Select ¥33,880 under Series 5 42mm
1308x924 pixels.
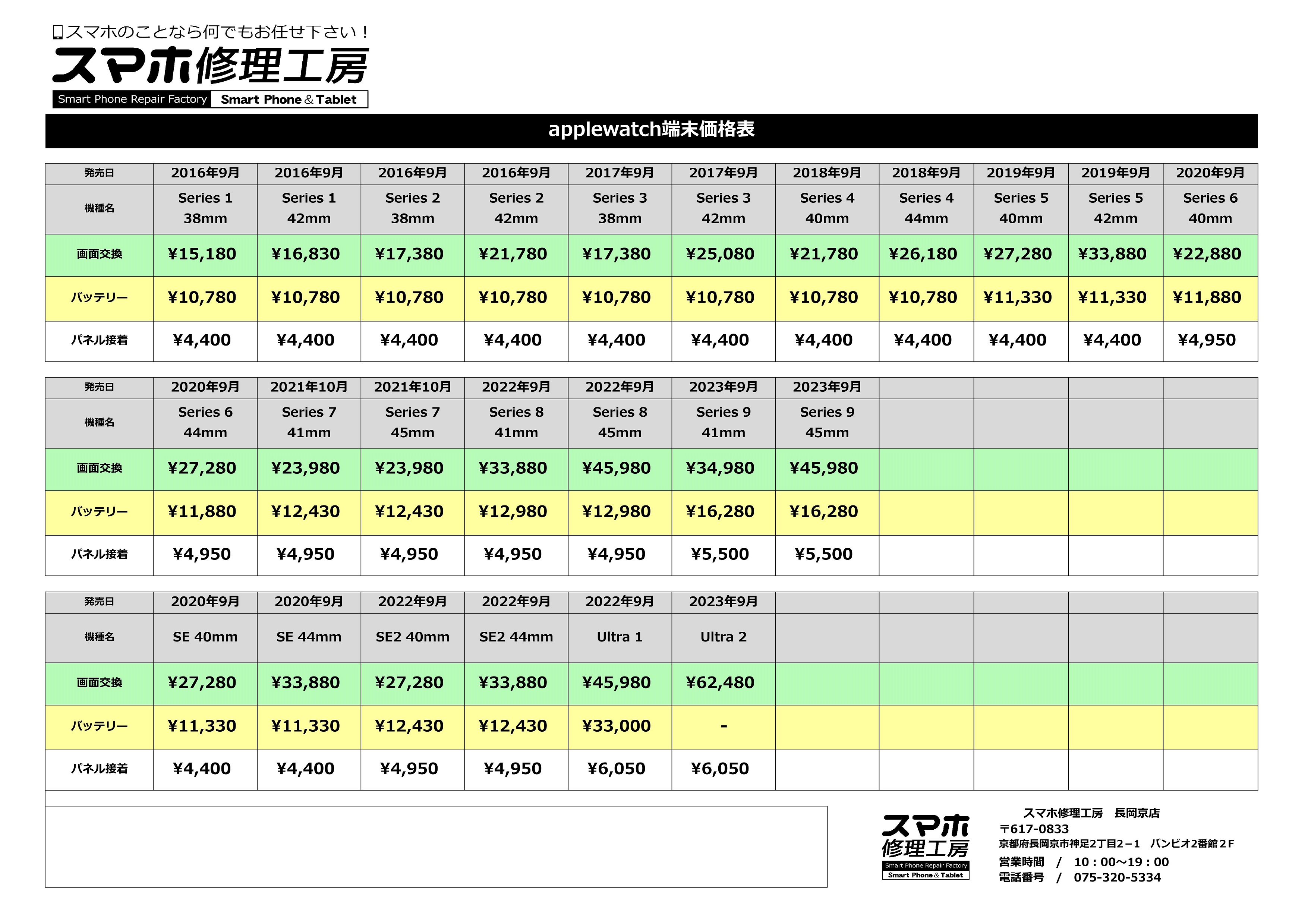click(1112, 254)
